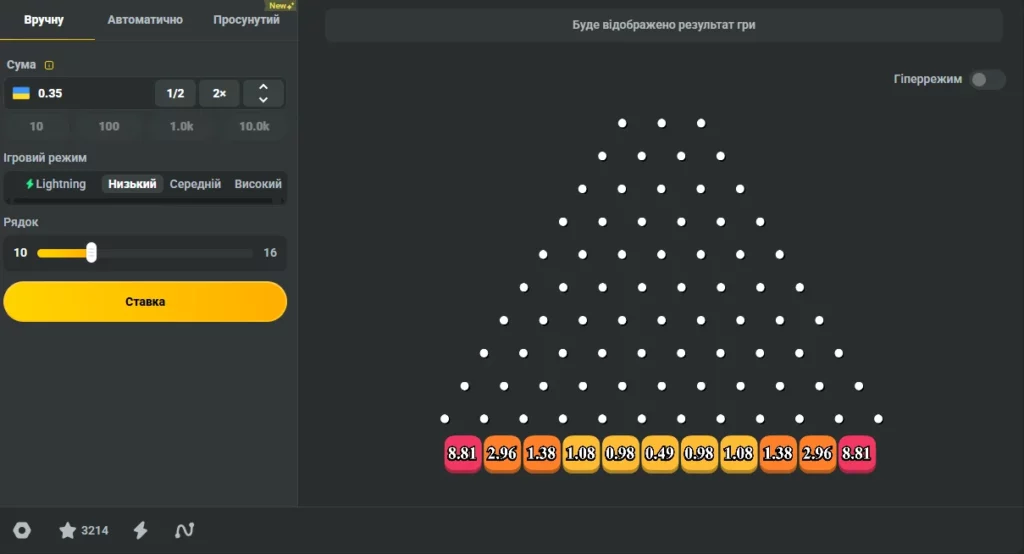Switch to the Автоматично tab
1024x554 pixels.
[145, 20]
